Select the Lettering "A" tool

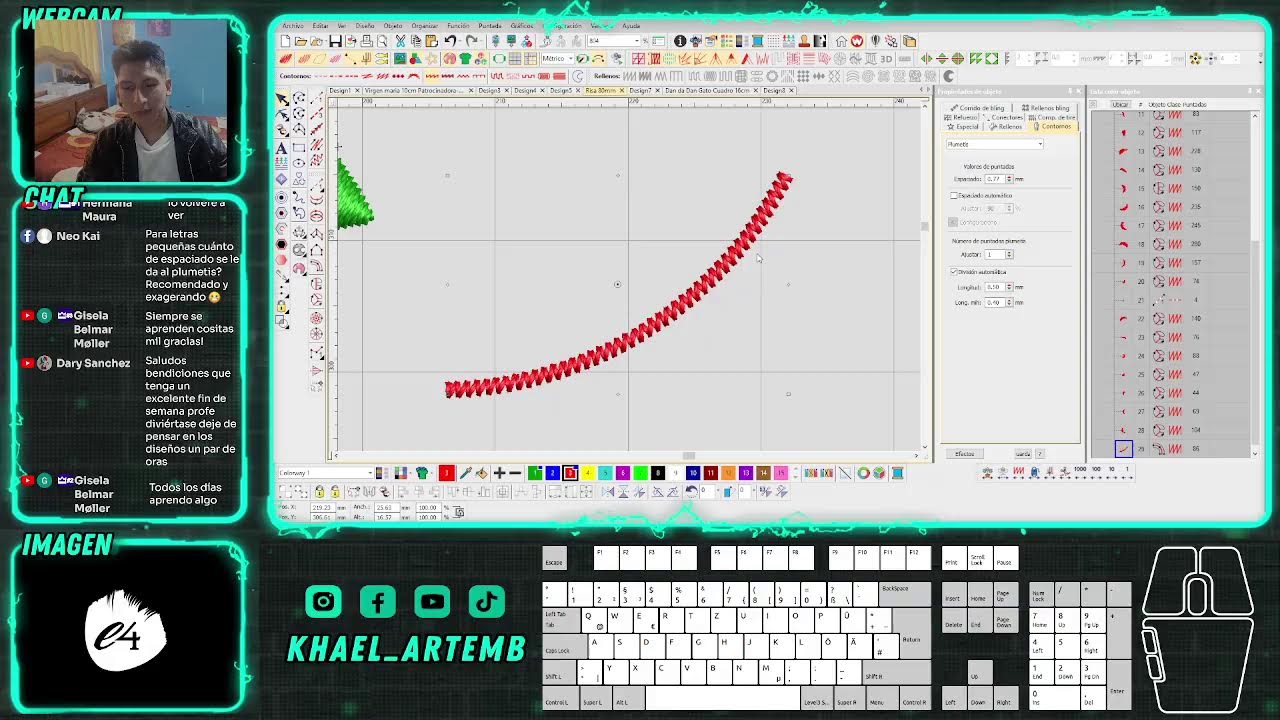(283, 148)
